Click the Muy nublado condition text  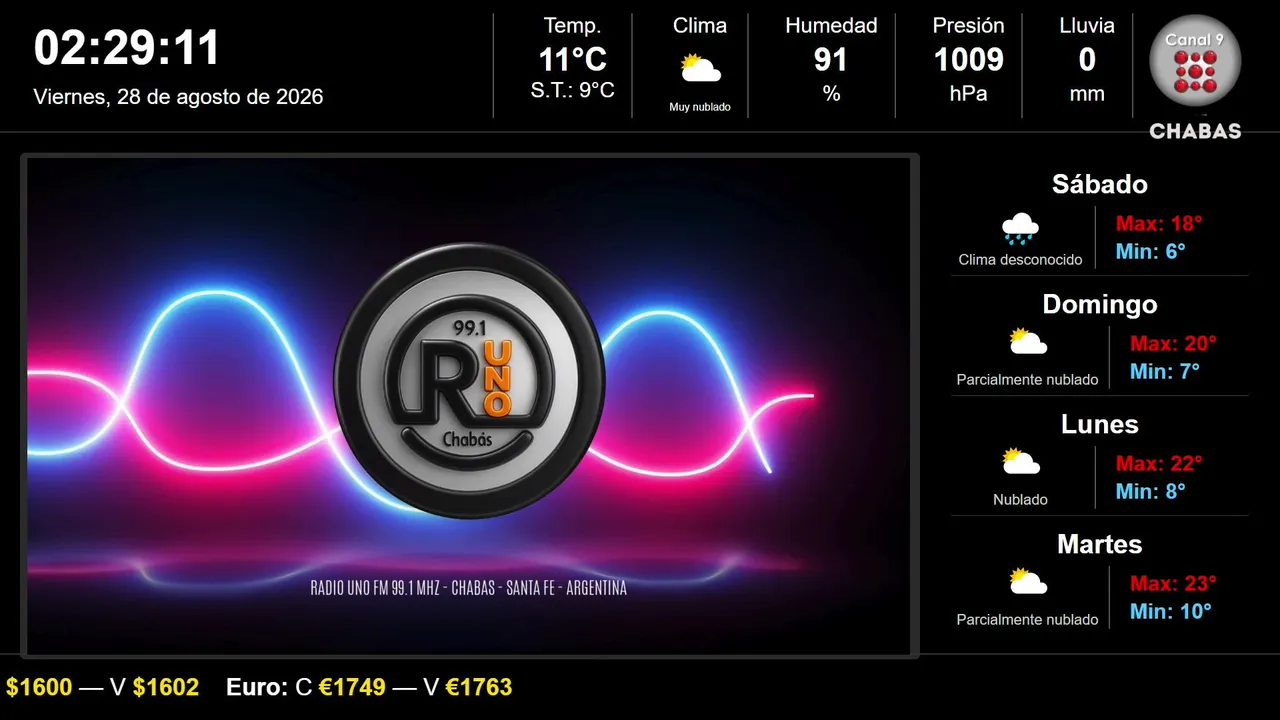(700, 107)
